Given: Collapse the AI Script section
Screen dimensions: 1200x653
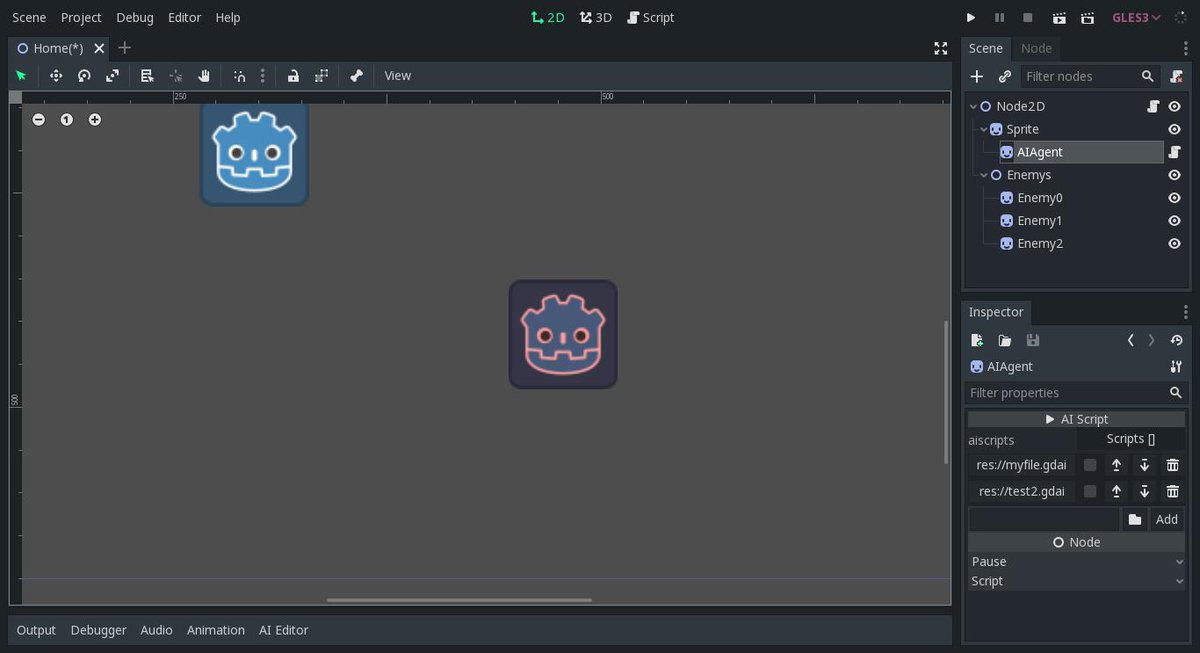Looking at the screenshot, I should [1076, 419].
